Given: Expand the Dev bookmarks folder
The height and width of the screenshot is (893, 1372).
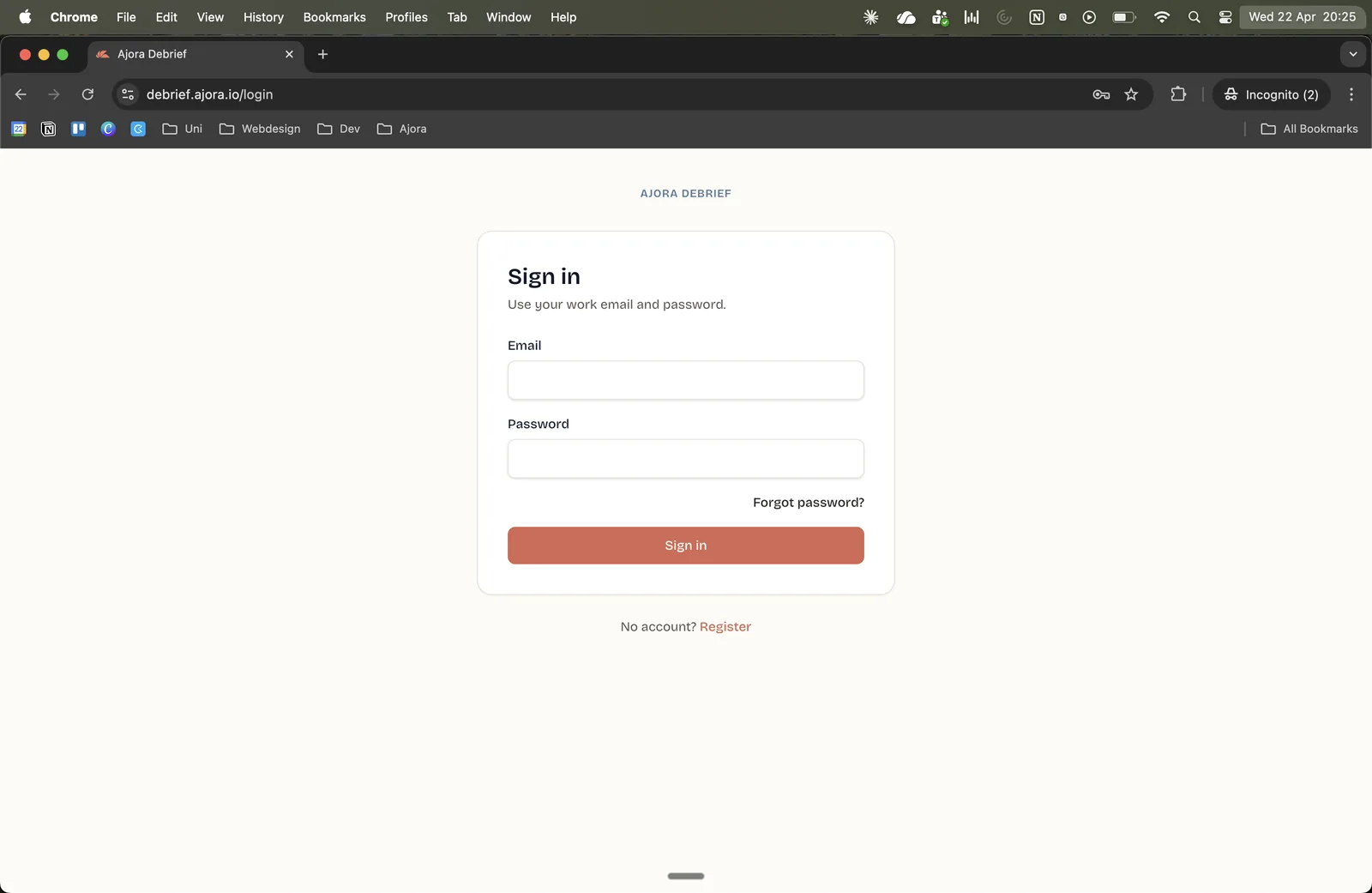Looking at the screenshot, I should pos(339,129).
